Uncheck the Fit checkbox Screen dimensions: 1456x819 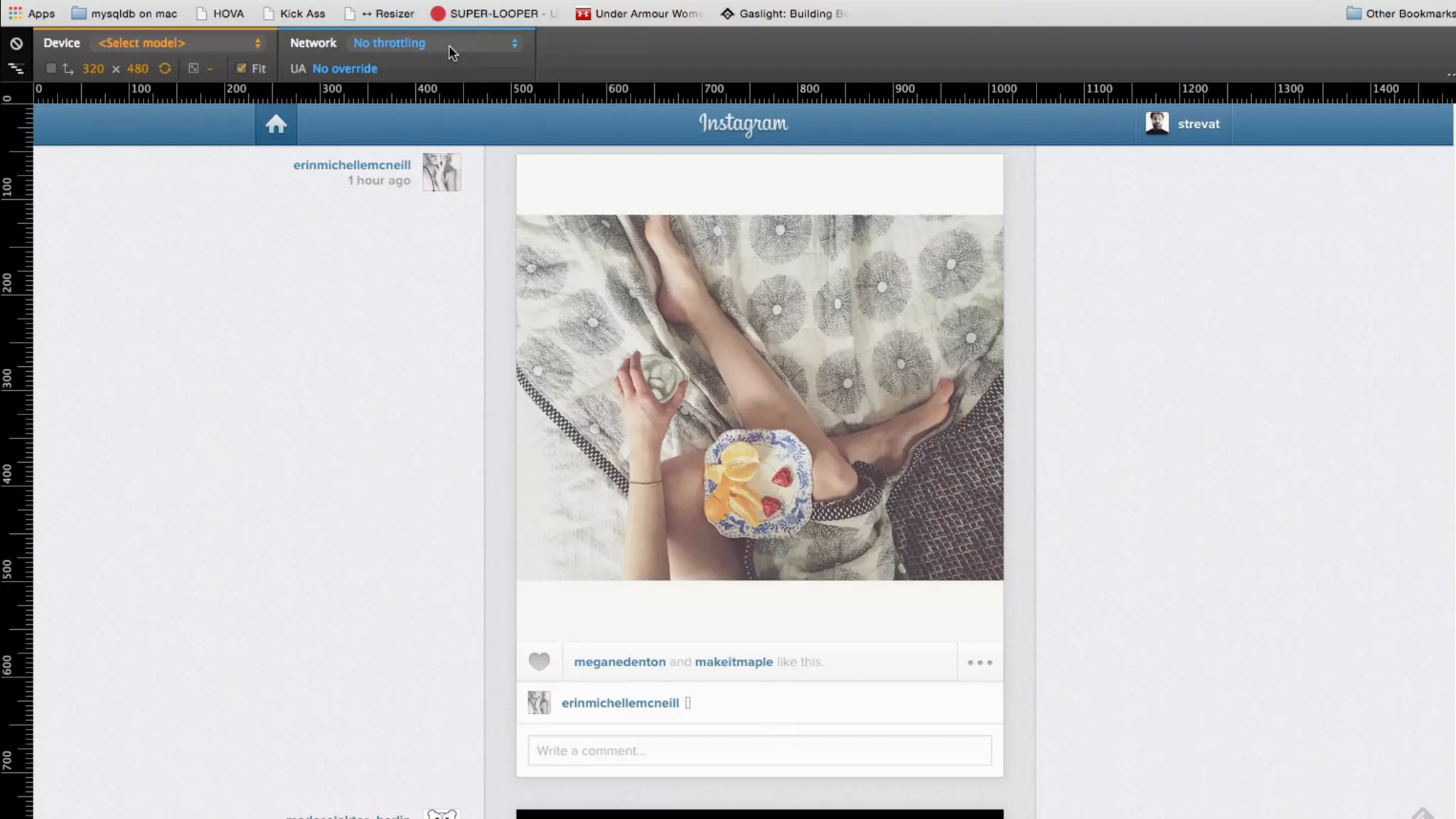tap(241, 68)
